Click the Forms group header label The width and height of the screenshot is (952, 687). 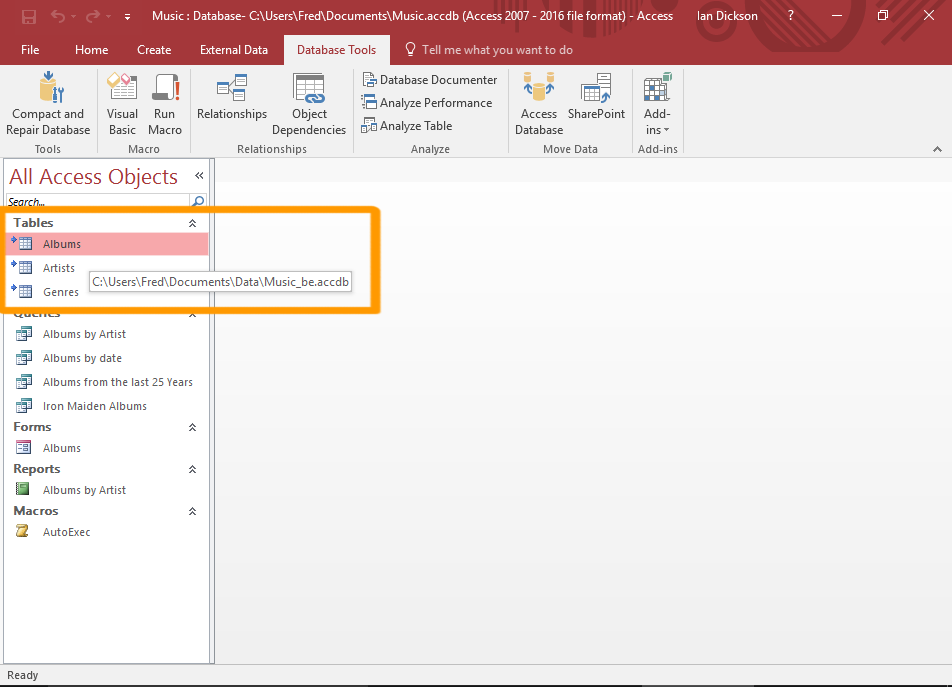pos(32,427)
